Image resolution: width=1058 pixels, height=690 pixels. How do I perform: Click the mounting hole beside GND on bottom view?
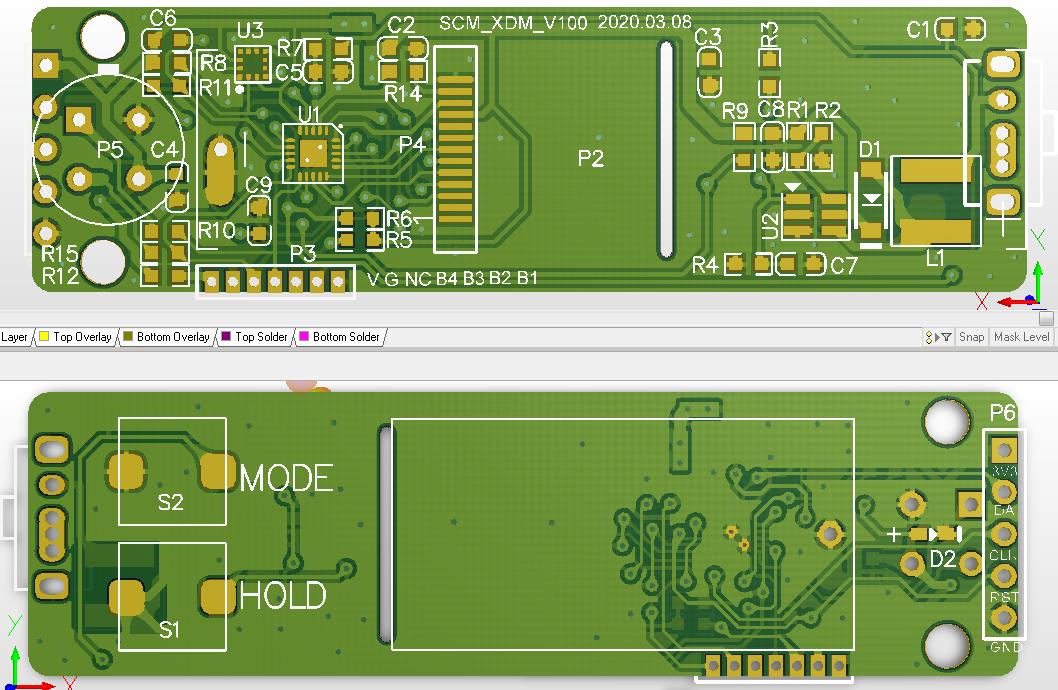(x=947, y=645)
